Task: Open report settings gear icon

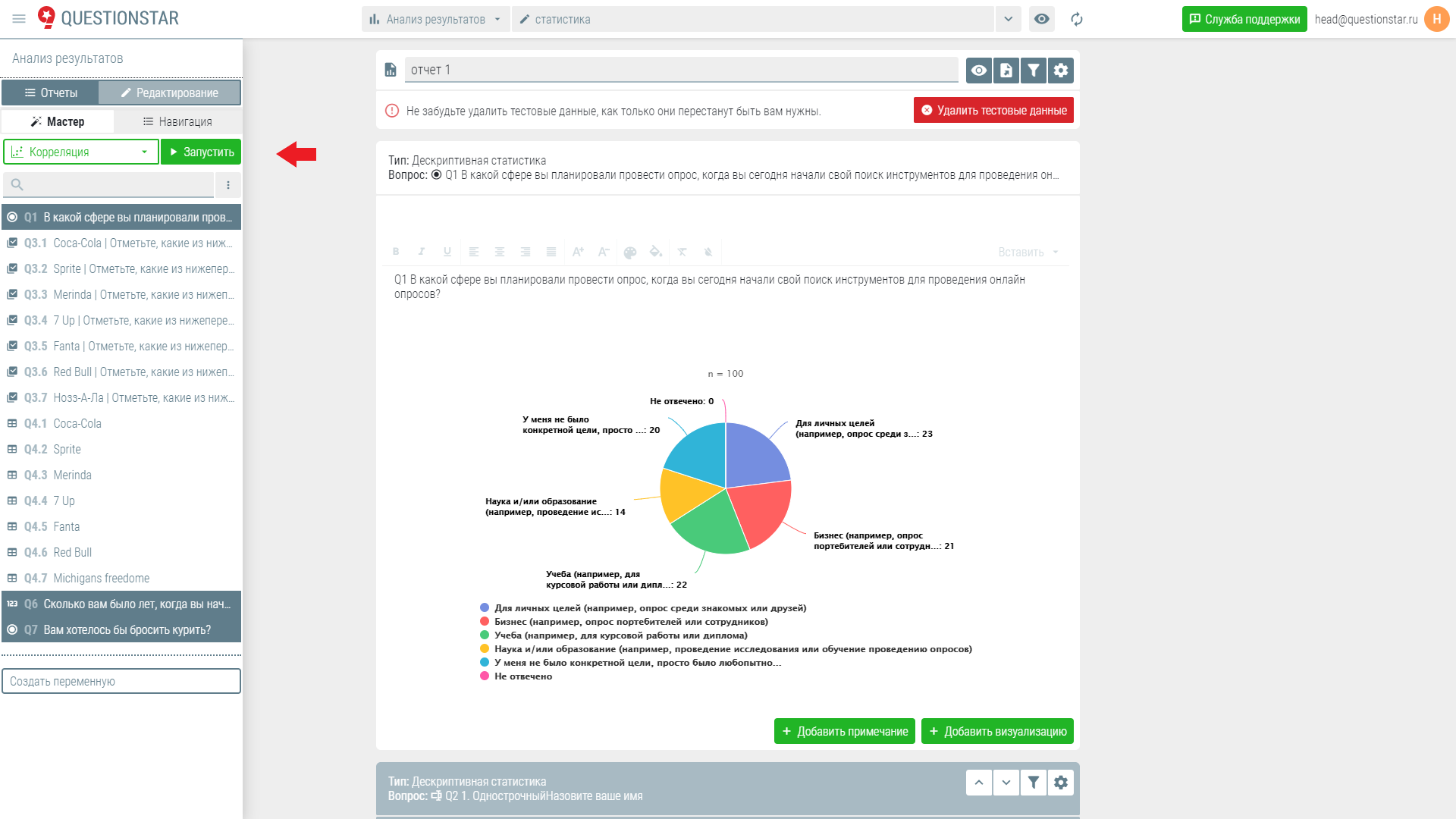Action: [x=1060, y=70]
